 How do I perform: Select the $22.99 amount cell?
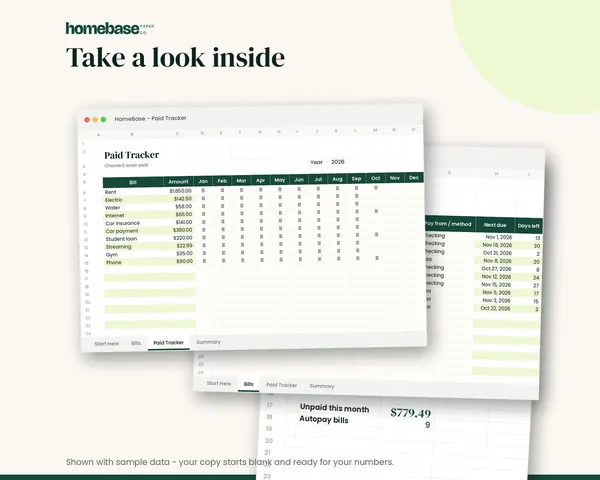[x=180, y=246]
